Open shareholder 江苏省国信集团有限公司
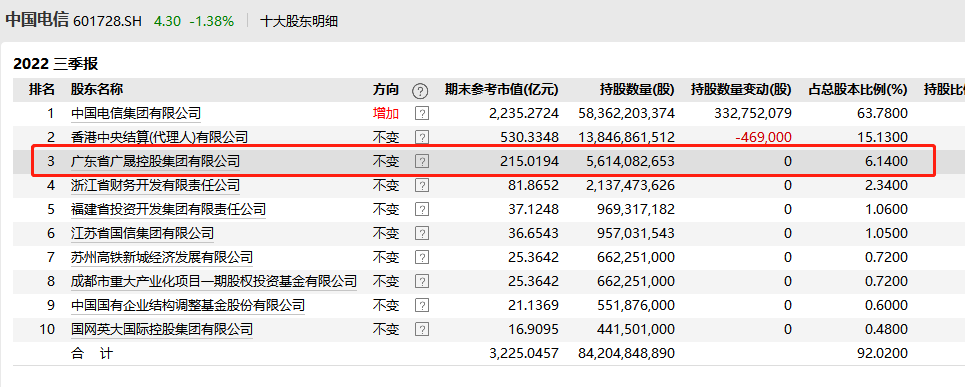Viewport: 965px width, 387px height. [143, 233]
